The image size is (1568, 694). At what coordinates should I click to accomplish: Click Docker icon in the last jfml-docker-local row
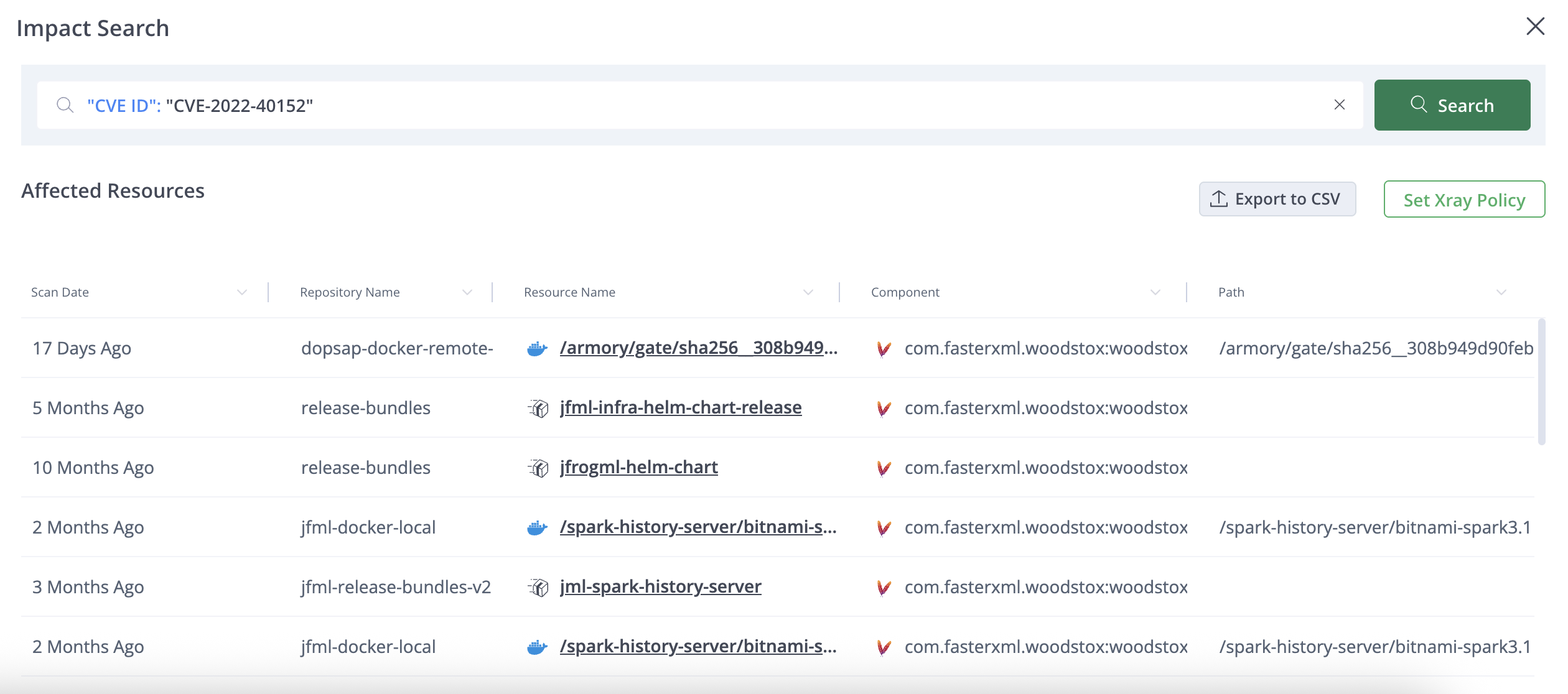[536, 647]
